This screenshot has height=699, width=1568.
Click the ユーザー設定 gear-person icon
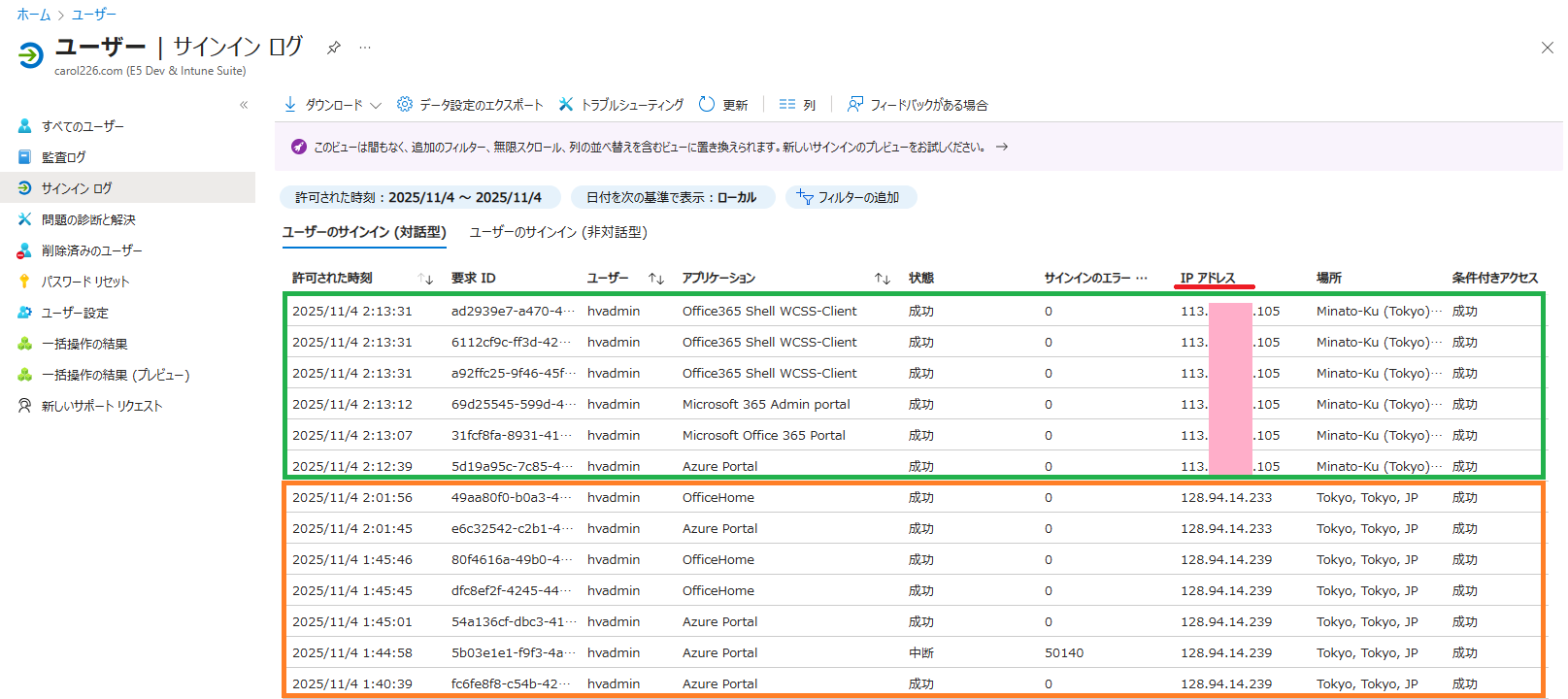24,313
